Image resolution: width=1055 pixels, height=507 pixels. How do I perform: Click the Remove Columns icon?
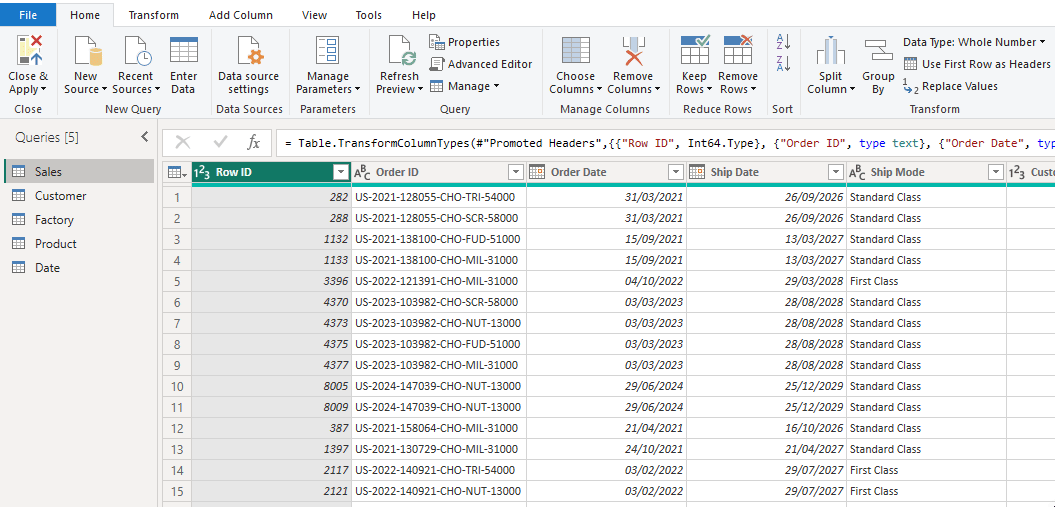coord(633,51)
